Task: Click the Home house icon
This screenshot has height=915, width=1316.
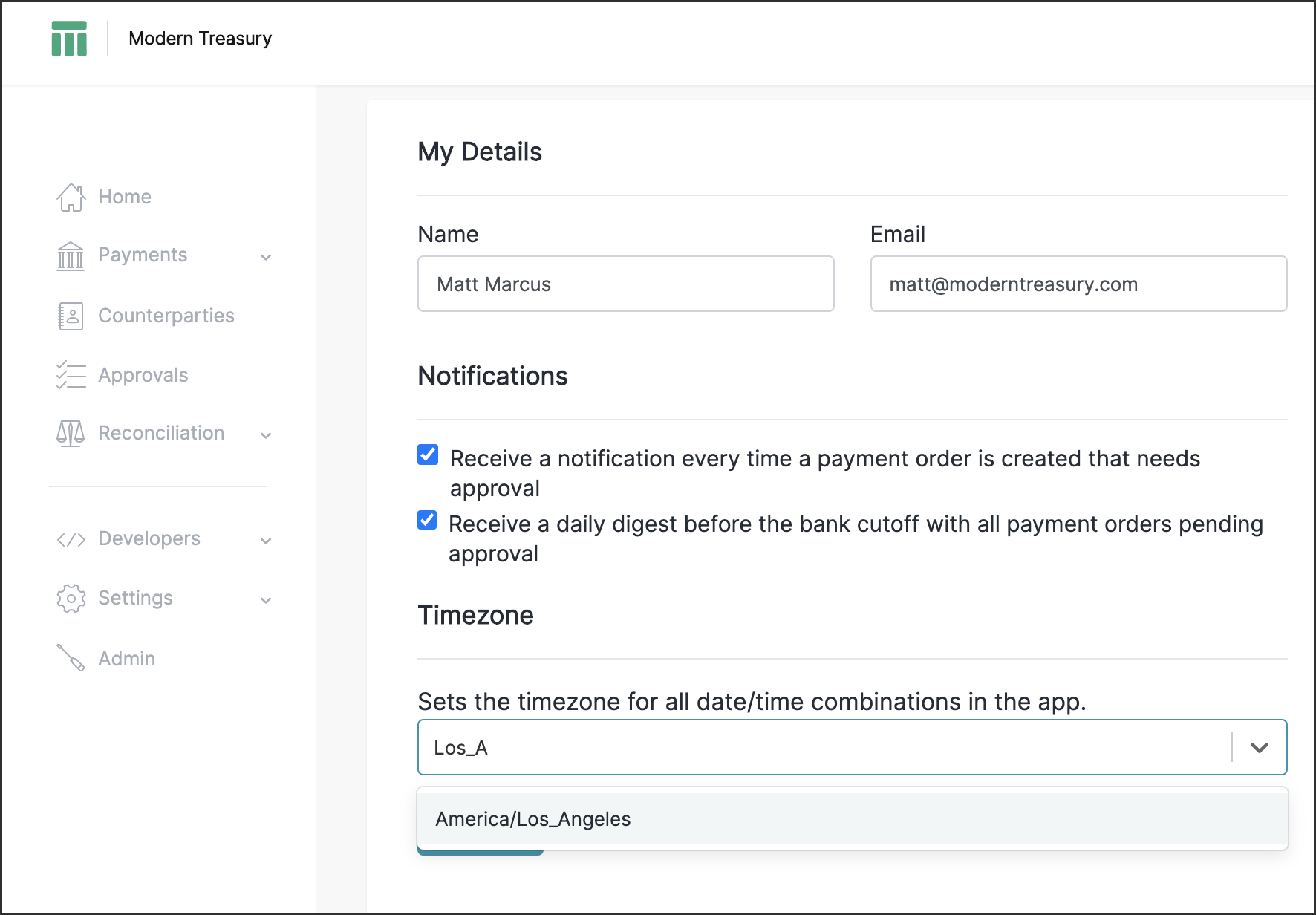Action: pos(71,198)
